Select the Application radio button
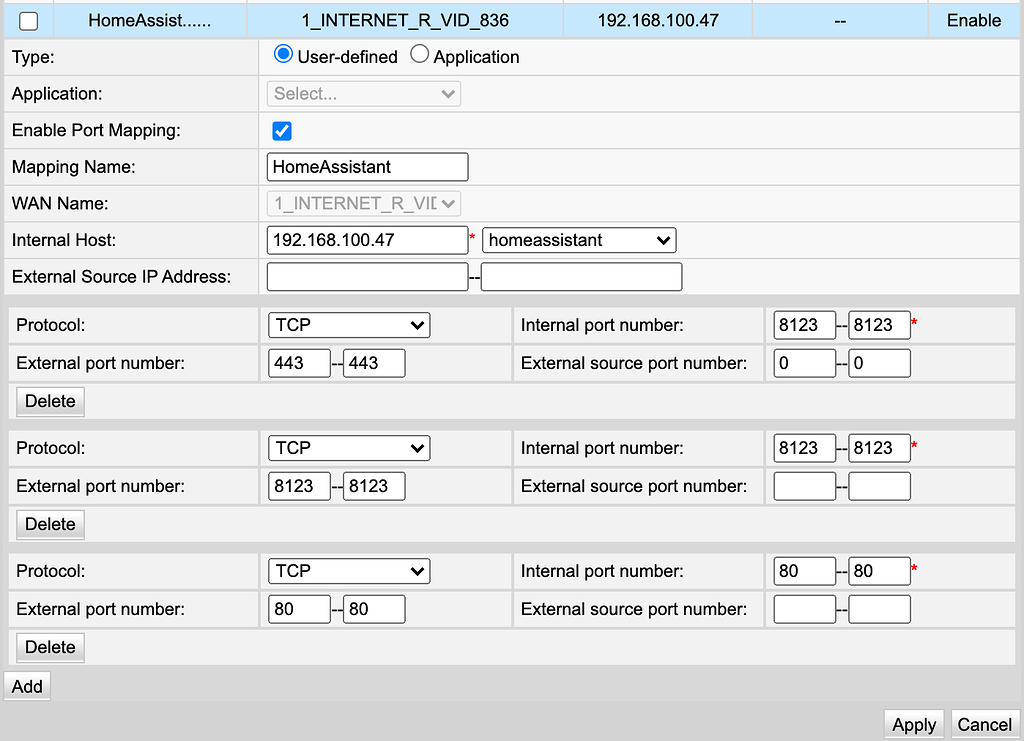 (x=419, y=56)
